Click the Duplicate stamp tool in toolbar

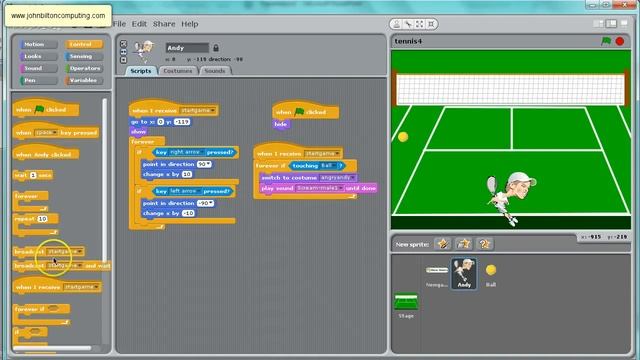396,24
